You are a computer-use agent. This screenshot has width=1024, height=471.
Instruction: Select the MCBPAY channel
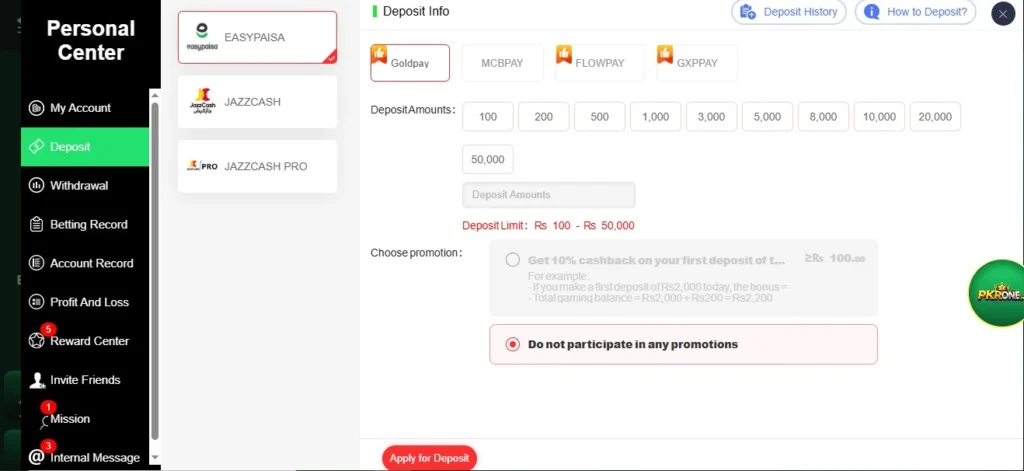pyautogui.click(x=502, y=63)
